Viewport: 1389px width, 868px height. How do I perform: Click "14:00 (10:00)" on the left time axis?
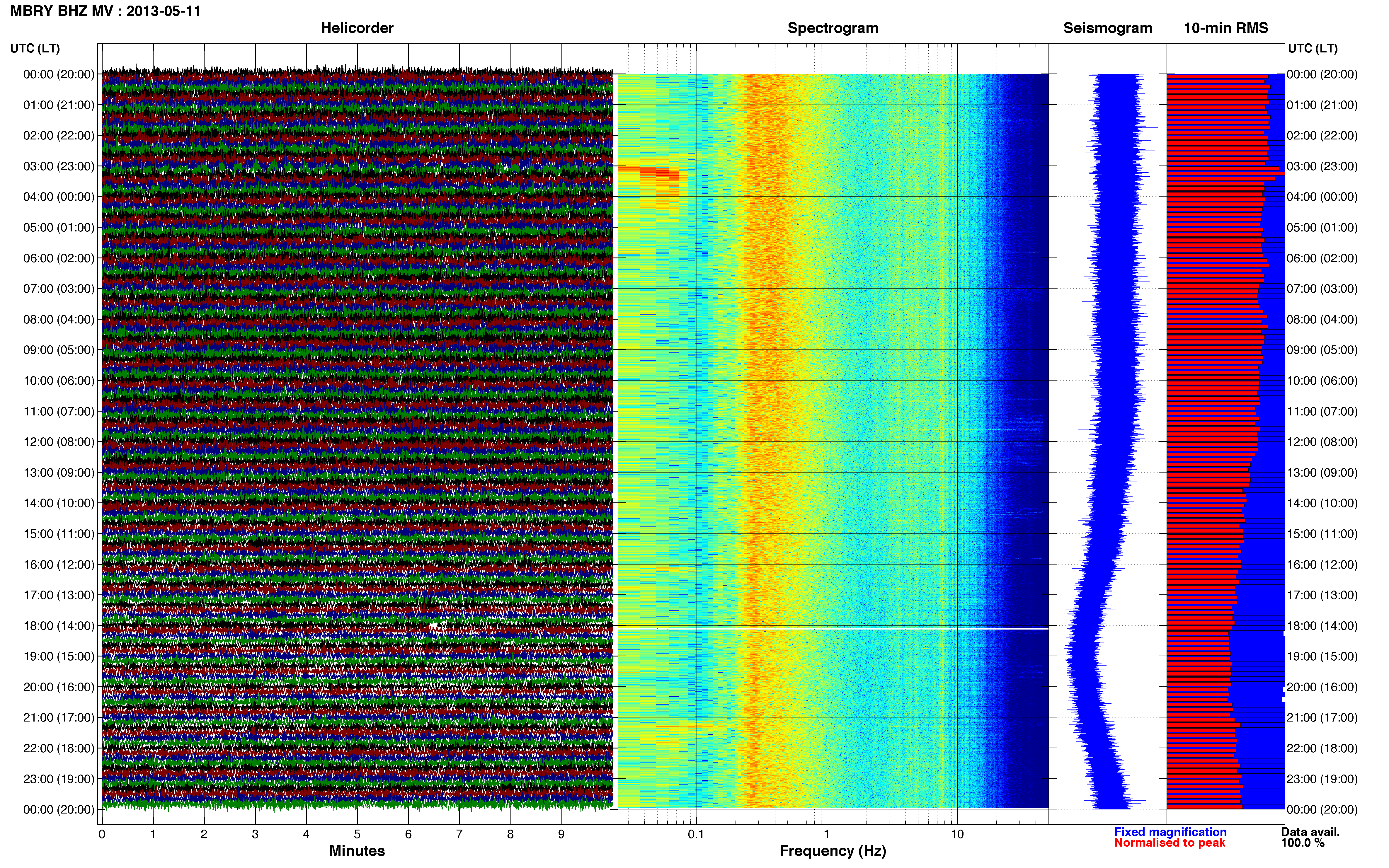59,504
